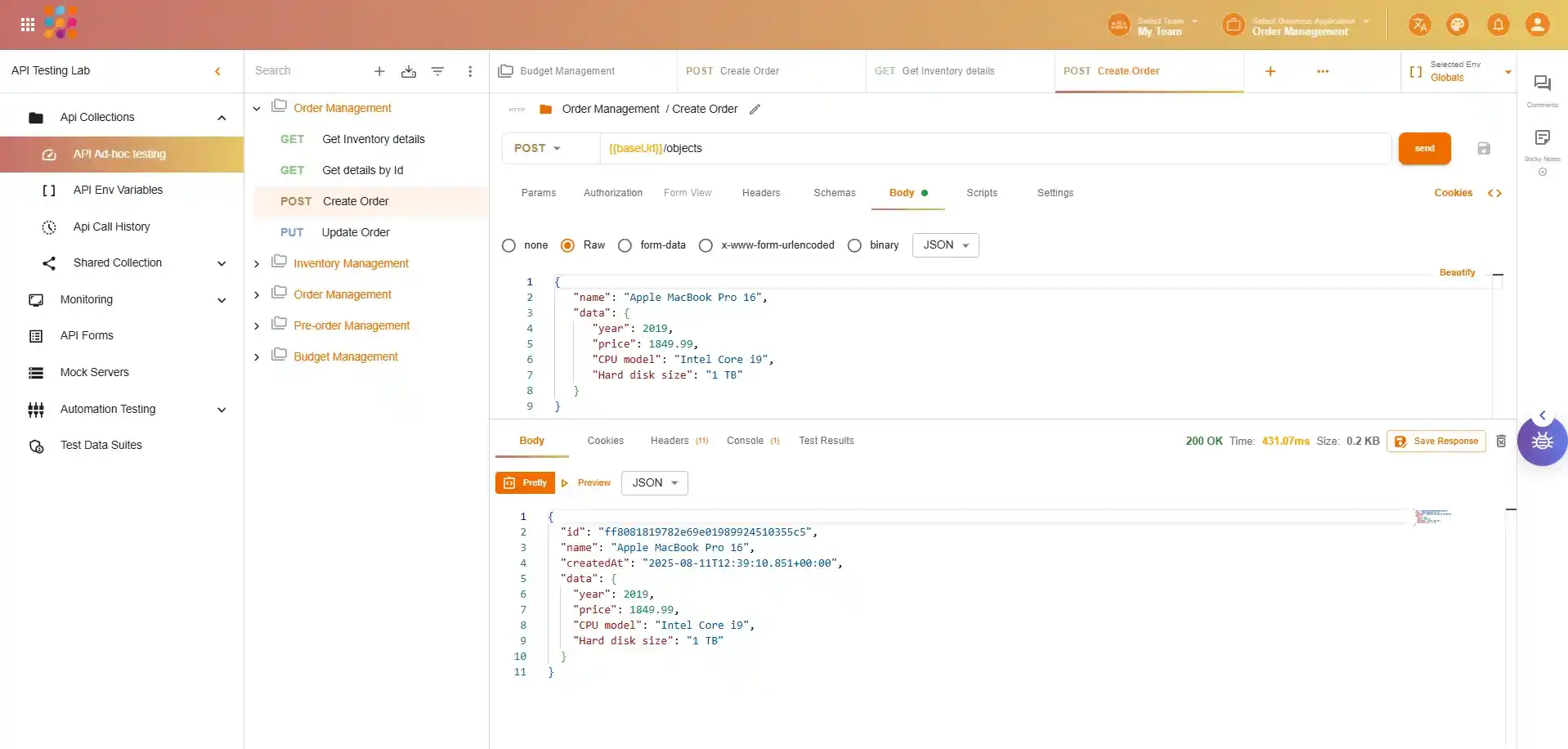
Task: Choose the binary body option
Action: [x=855, y=245]
